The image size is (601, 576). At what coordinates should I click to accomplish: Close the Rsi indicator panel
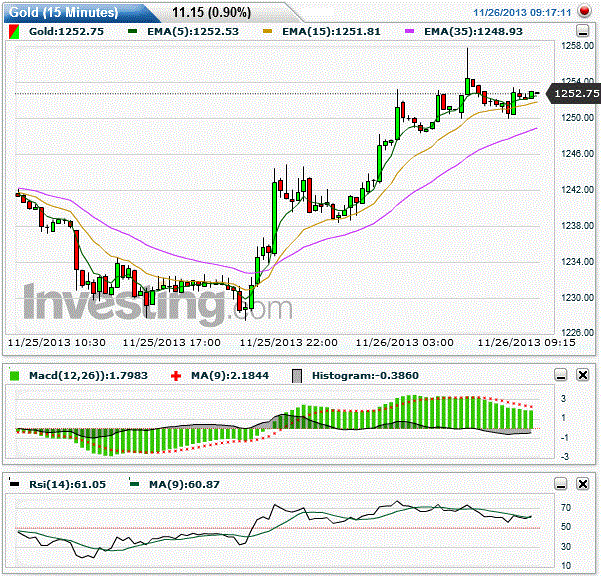tap(583, 484)
